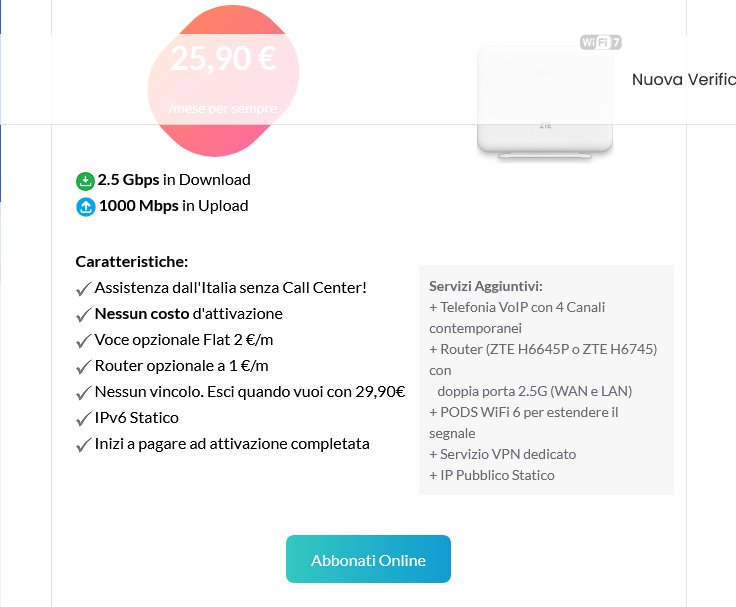Click the Servizio VPN dedicato line
The image size is (736, 607).
[502, 454]
